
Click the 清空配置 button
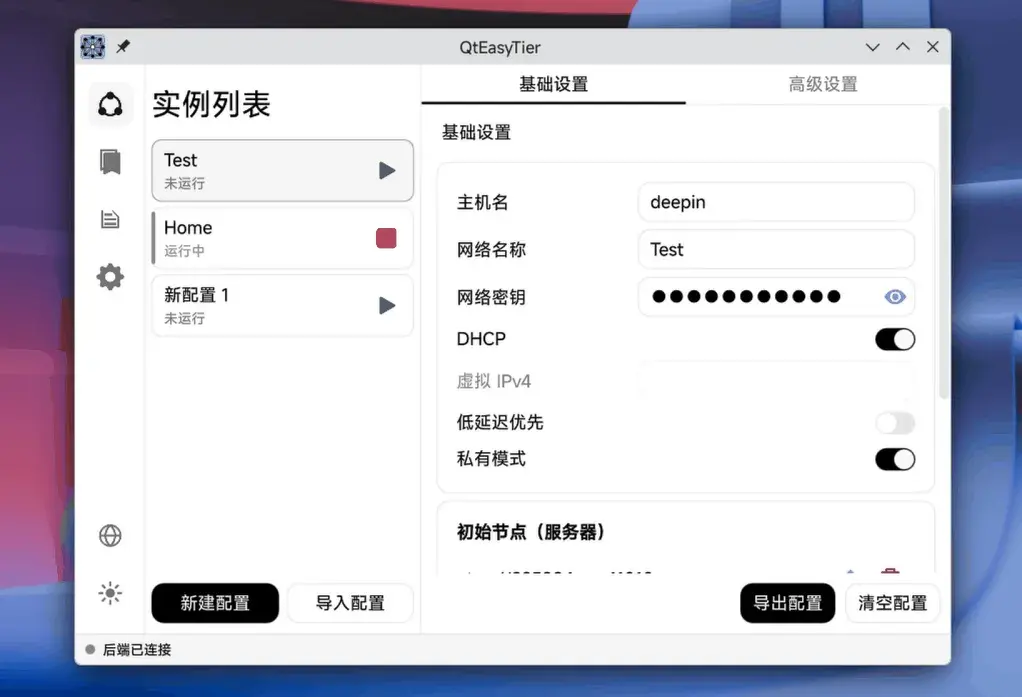[x=892, y=603]
